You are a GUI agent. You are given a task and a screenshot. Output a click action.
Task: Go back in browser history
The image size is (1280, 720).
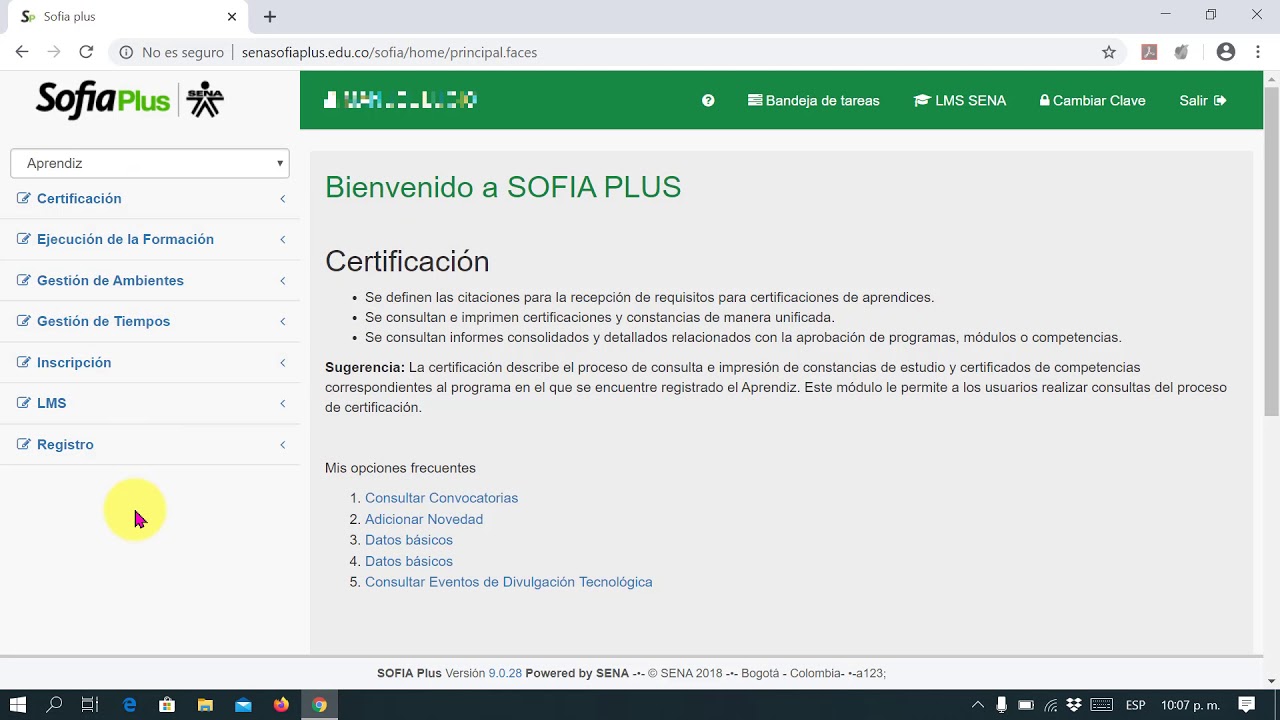[x=22, y=52]
